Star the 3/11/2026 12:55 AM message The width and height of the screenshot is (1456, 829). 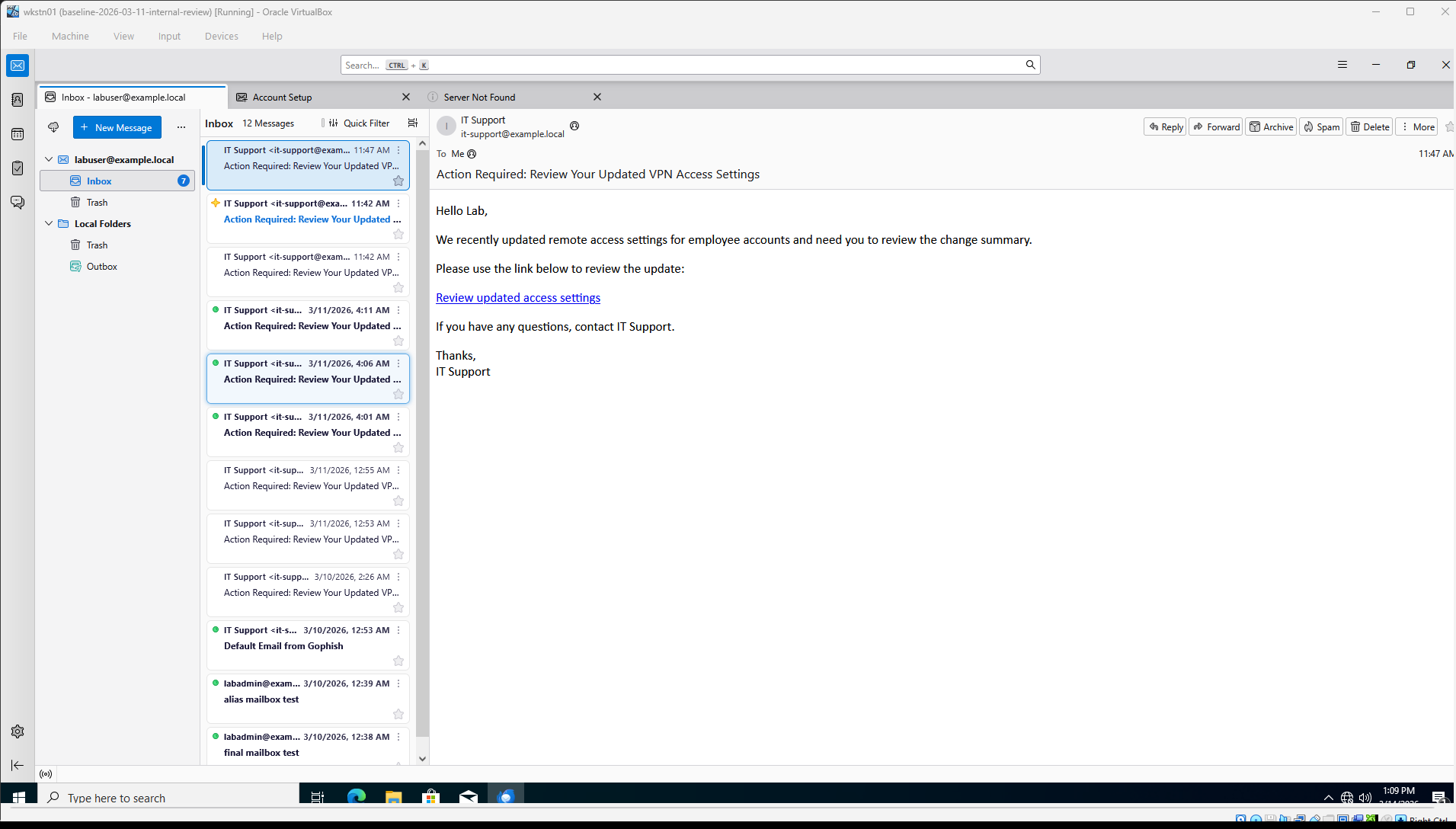(x=398, y=501)
